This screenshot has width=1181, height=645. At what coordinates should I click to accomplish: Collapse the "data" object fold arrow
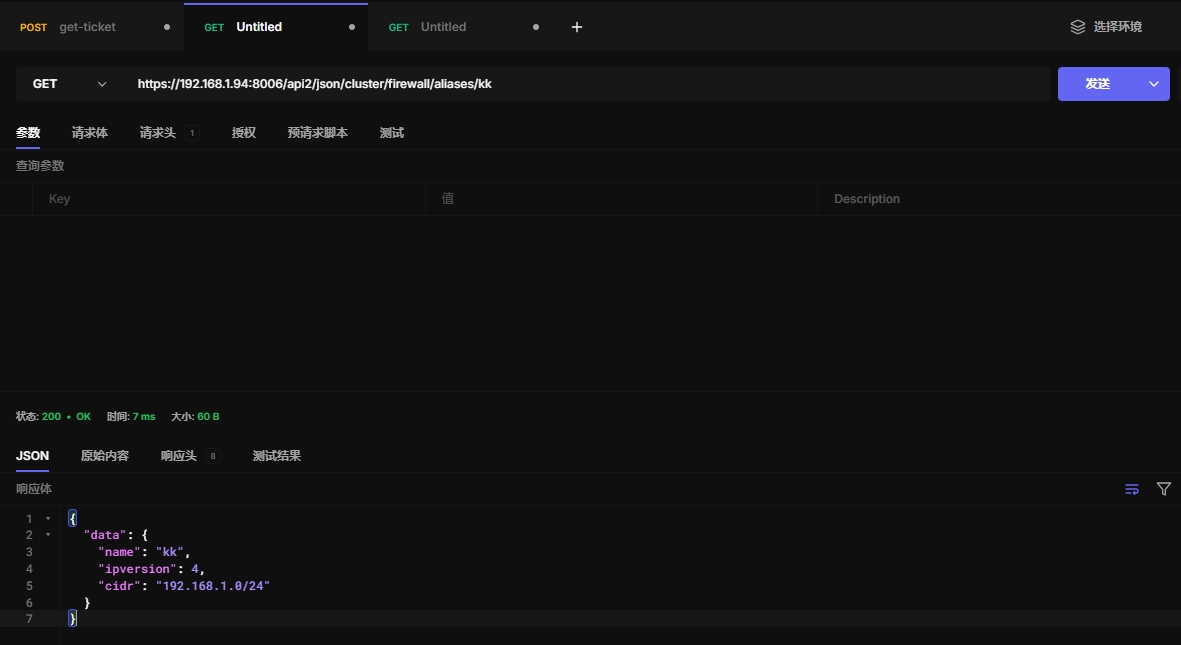coord(48,535)
